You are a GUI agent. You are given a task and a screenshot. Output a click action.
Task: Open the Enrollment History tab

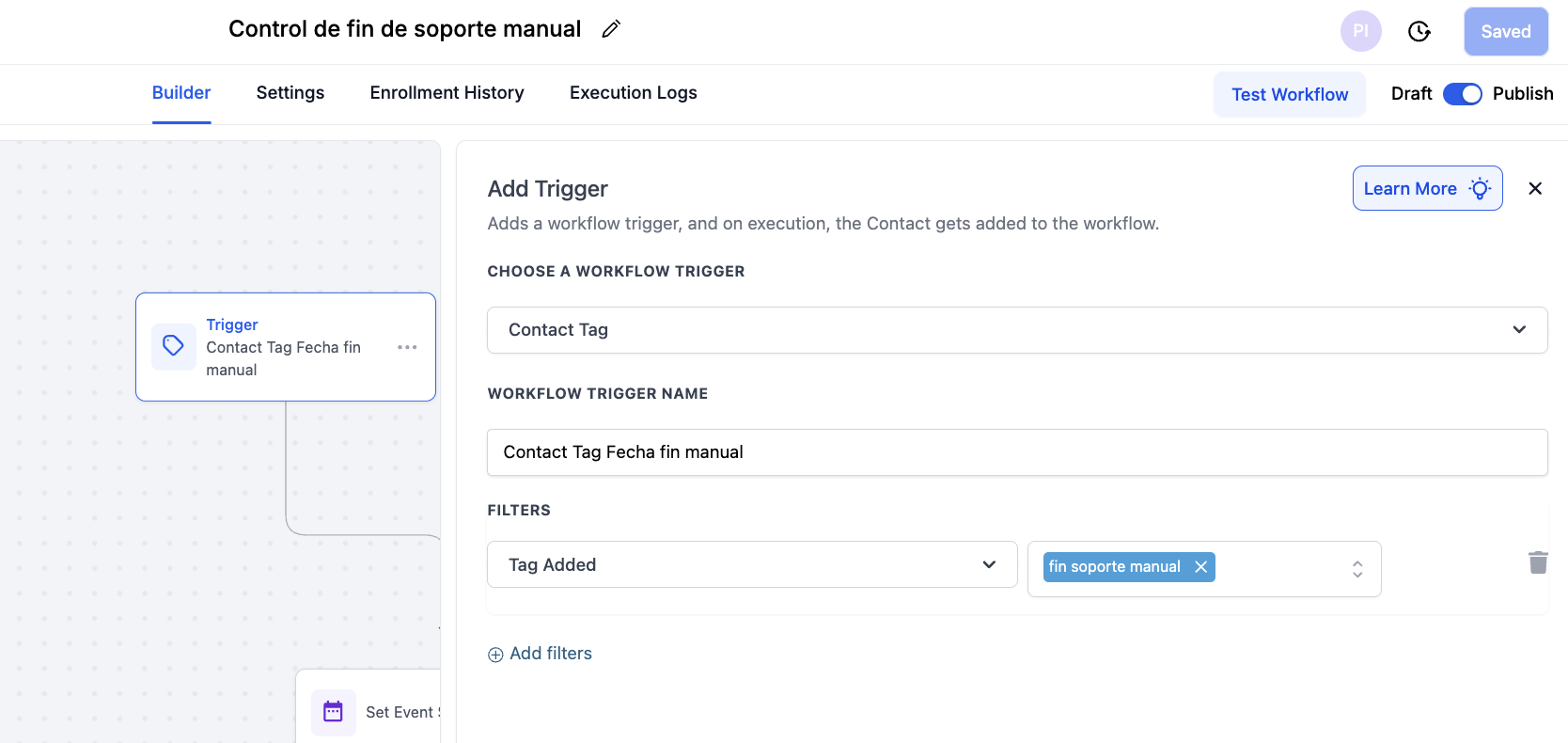click(447, 93)
